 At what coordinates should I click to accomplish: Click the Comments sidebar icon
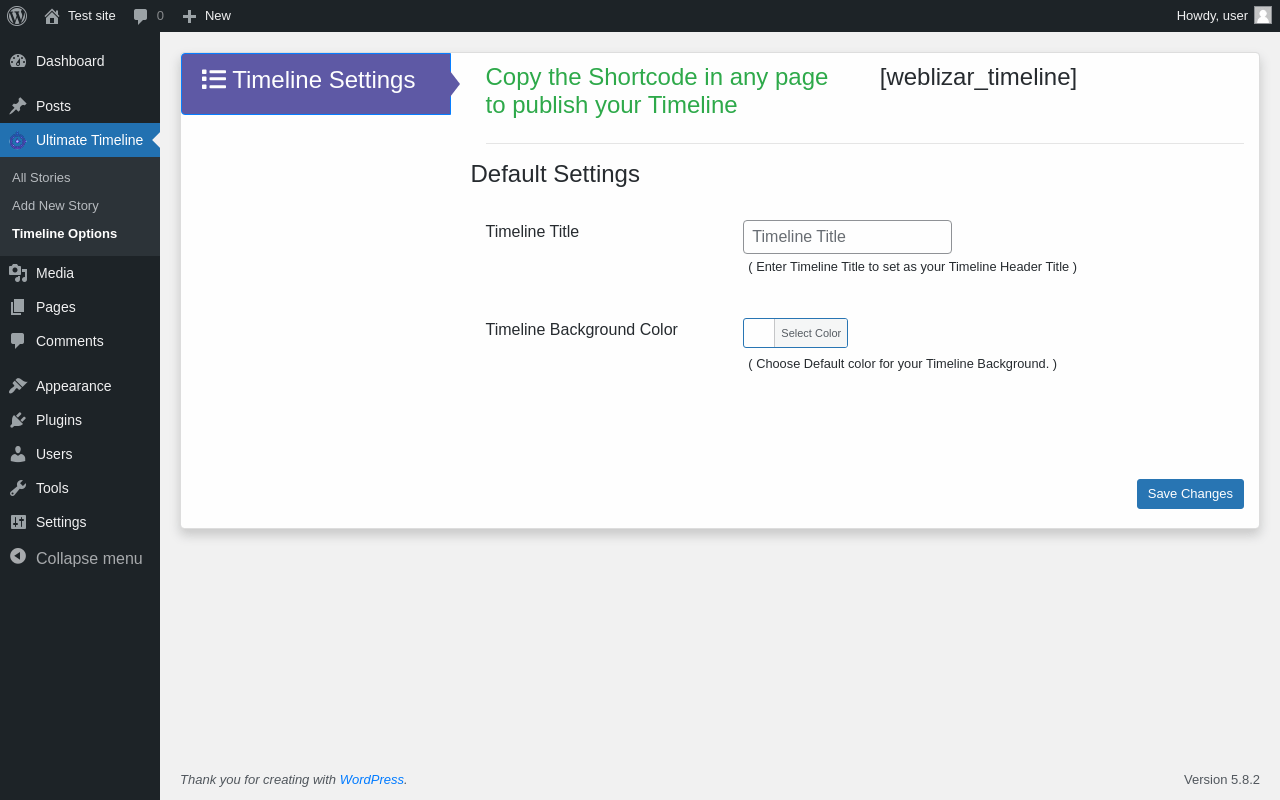coord(18,341)
